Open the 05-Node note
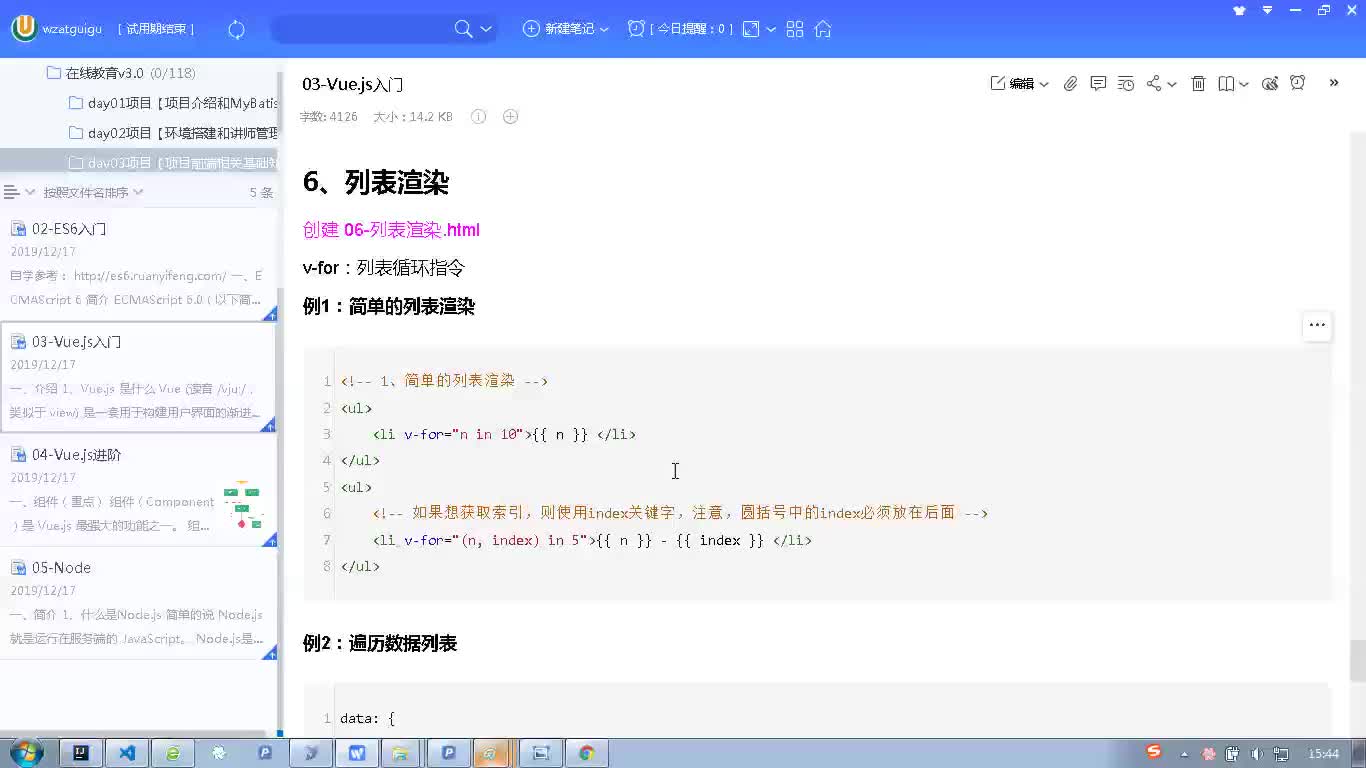The width and height of the screenshot is (1366, 768). 138,603
